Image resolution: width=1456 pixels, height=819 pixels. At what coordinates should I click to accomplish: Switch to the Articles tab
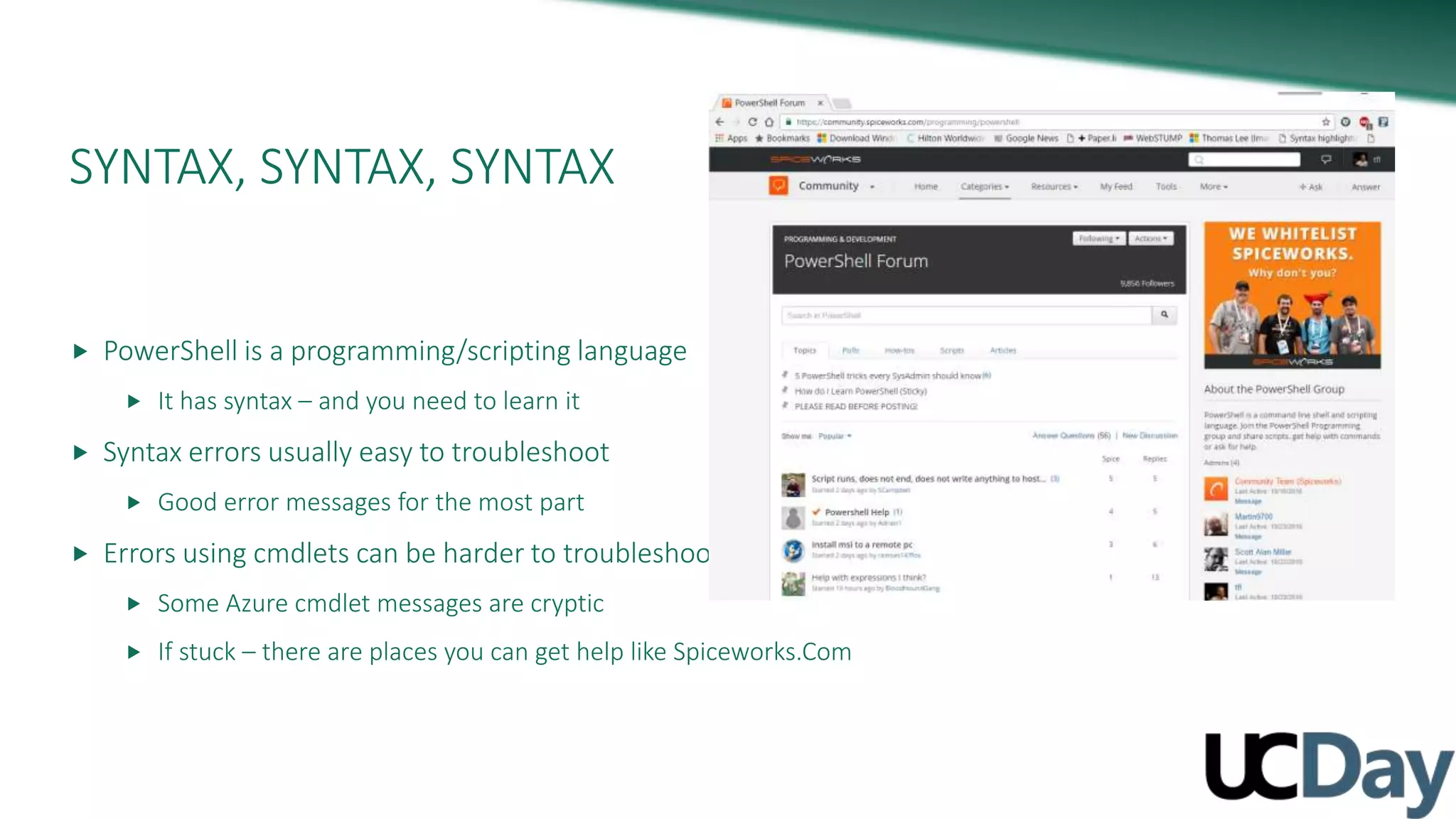coord(1003,350)
